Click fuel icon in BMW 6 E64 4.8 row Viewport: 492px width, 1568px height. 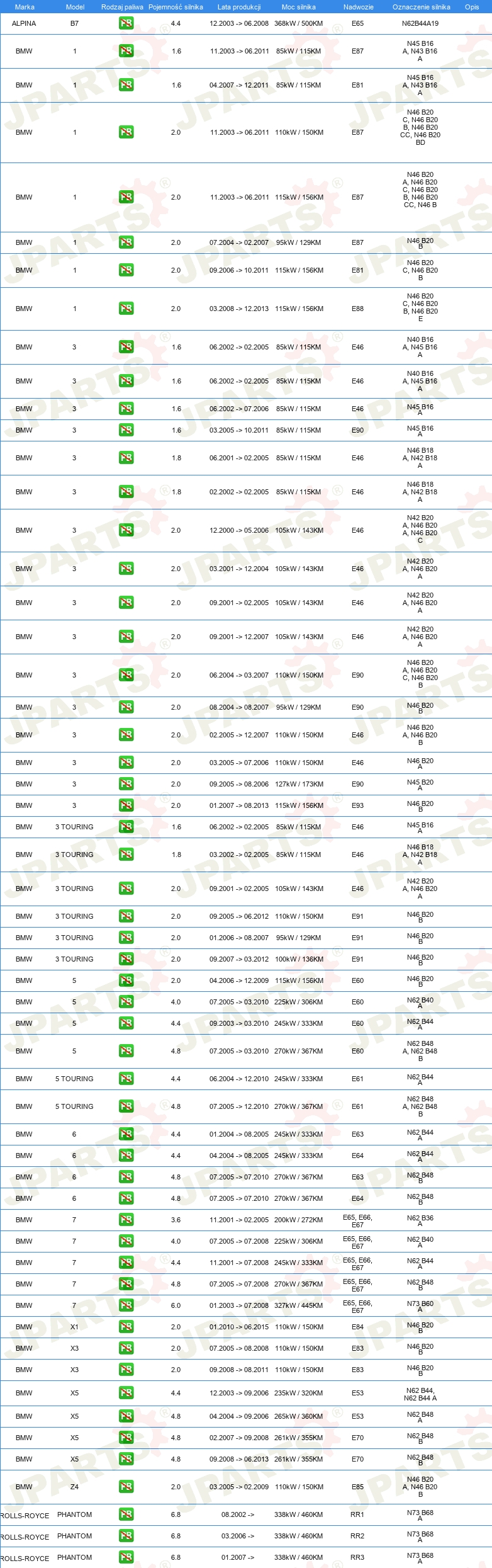point(126,1198)
